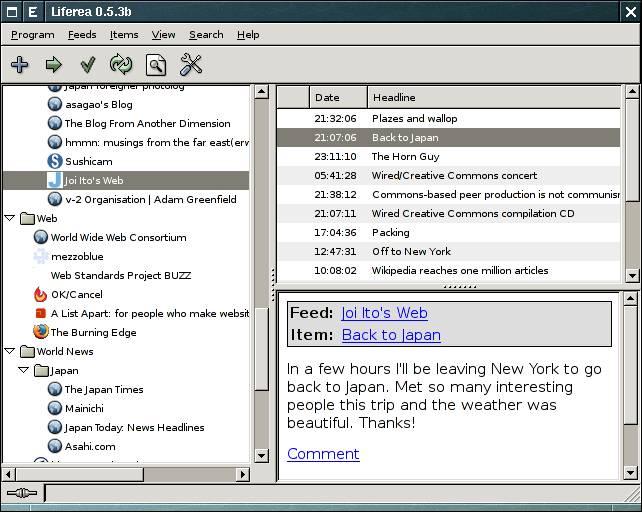Viewport: 642px width, 512px height.
Task: Click feed list horizontal scrollbar left arrow
Action: [9, 474]
